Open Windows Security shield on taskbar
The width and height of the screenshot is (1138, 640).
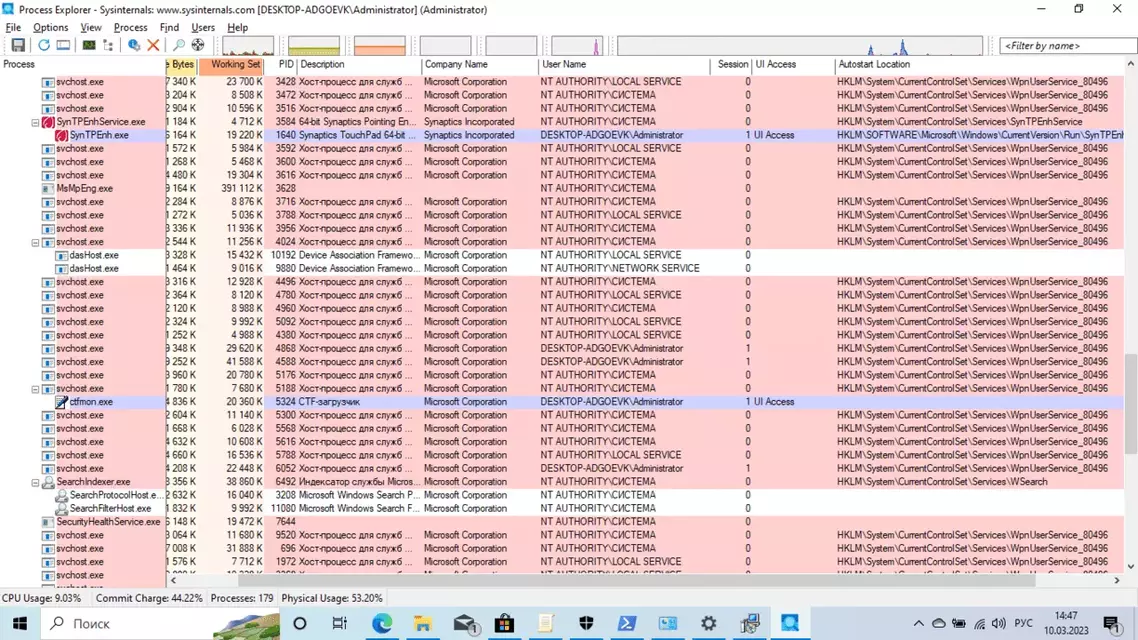pyautogui.click(x=586, y=623)
